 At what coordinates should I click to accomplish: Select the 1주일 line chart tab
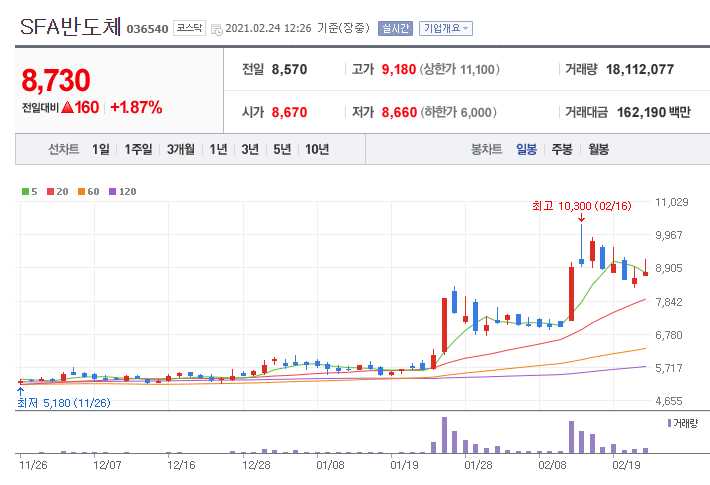139,149
